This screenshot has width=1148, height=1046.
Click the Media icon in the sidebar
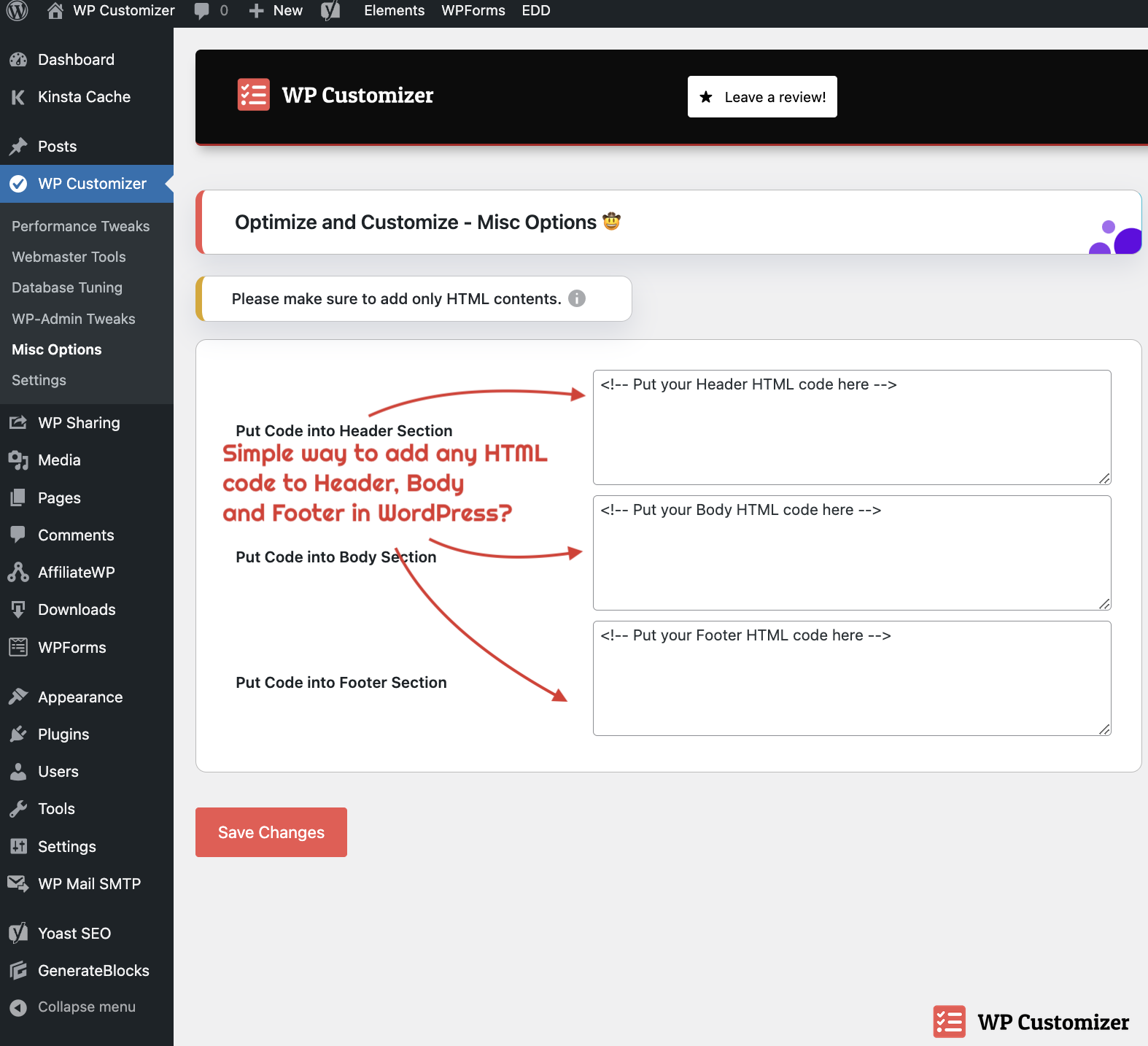[x=18, y=460]
